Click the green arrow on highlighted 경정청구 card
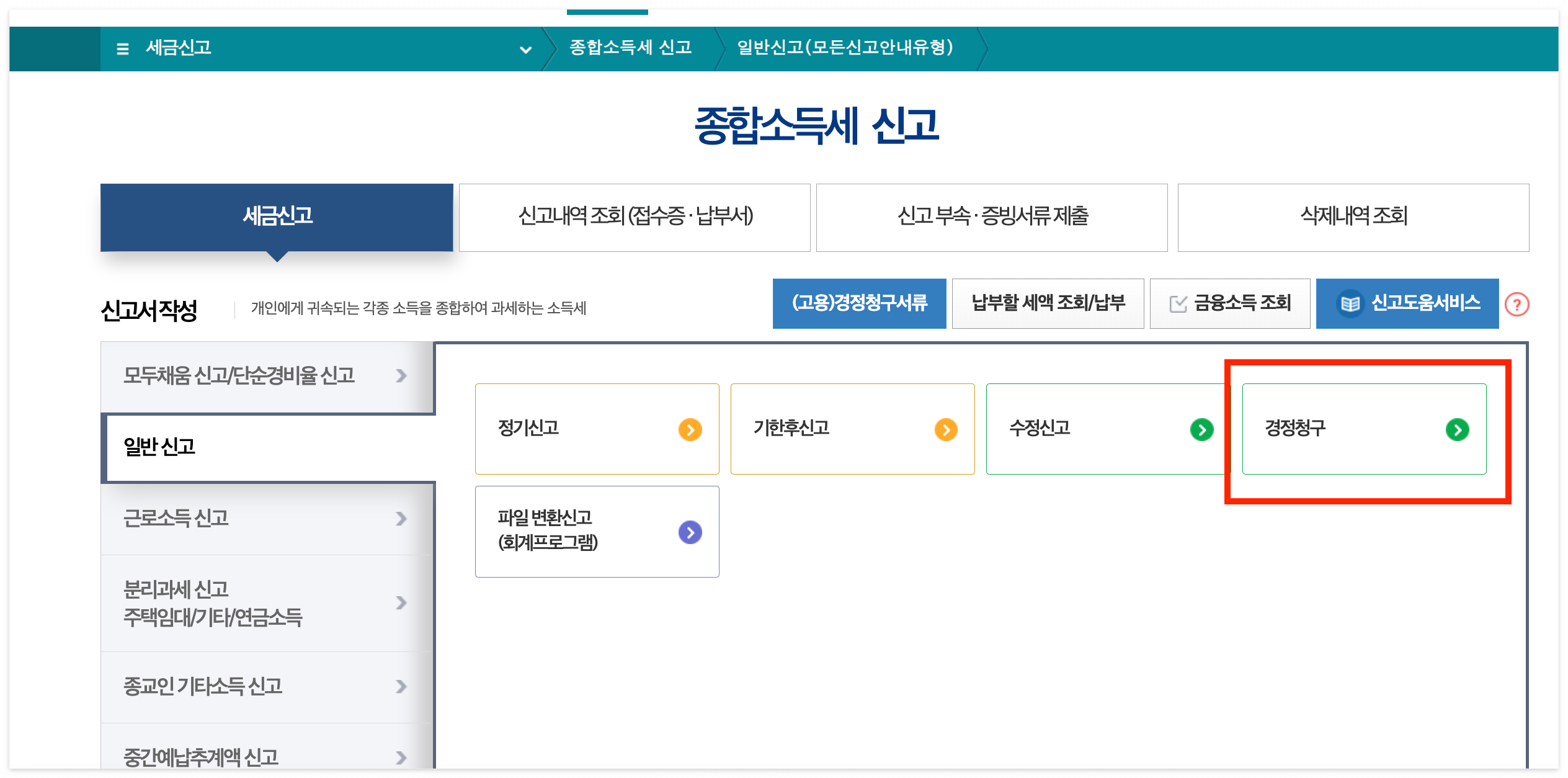Screen dimensions: 1568x778 click(1458, 429)
